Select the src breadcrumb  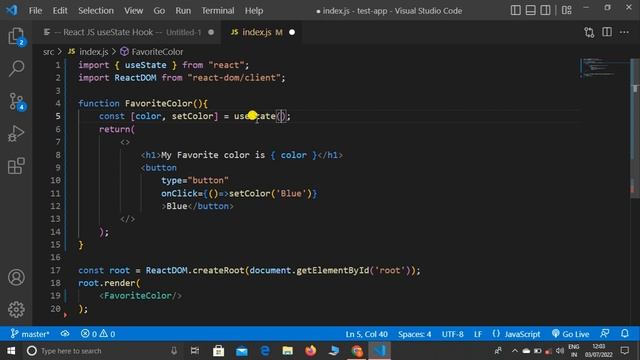pos(48,52)
